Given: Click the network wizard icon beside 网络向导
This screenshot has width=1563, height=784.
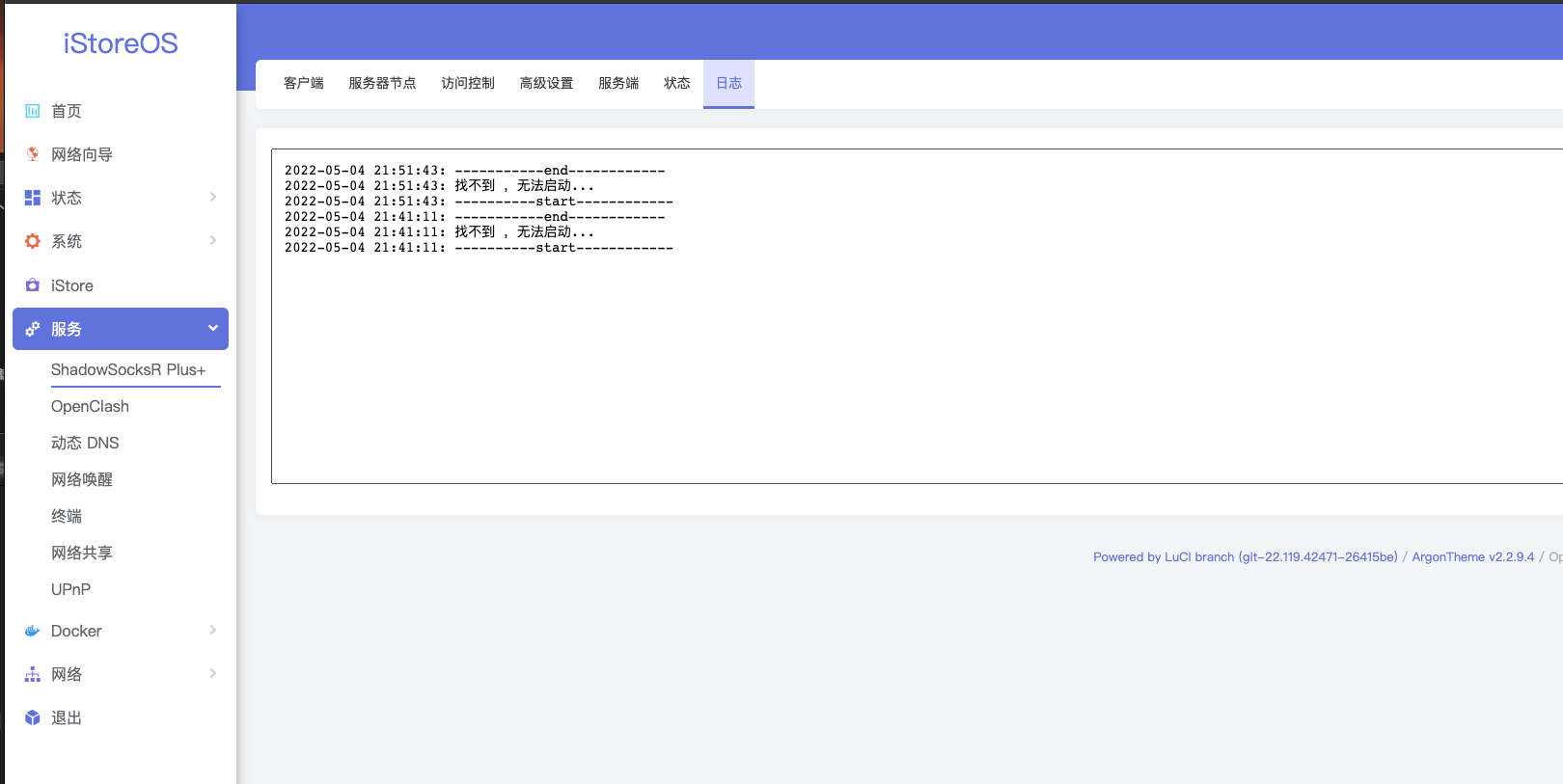Looking at the screenshot, I should [x=33, y=154].
